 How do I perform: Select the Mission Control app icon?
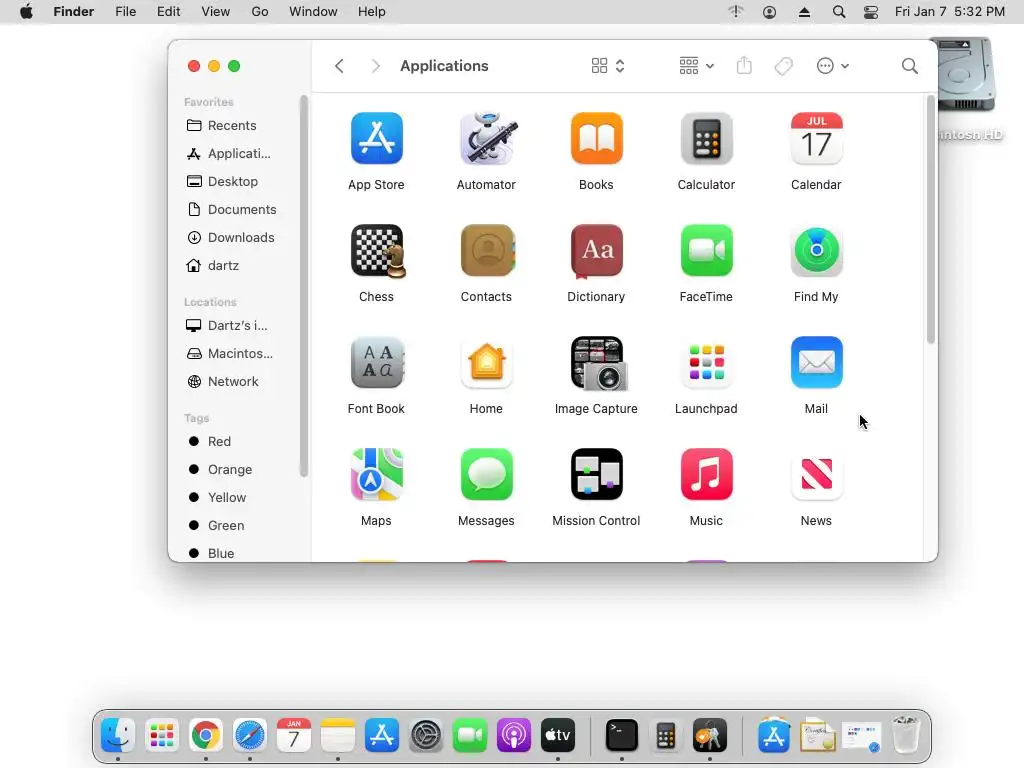coord(596,475)
